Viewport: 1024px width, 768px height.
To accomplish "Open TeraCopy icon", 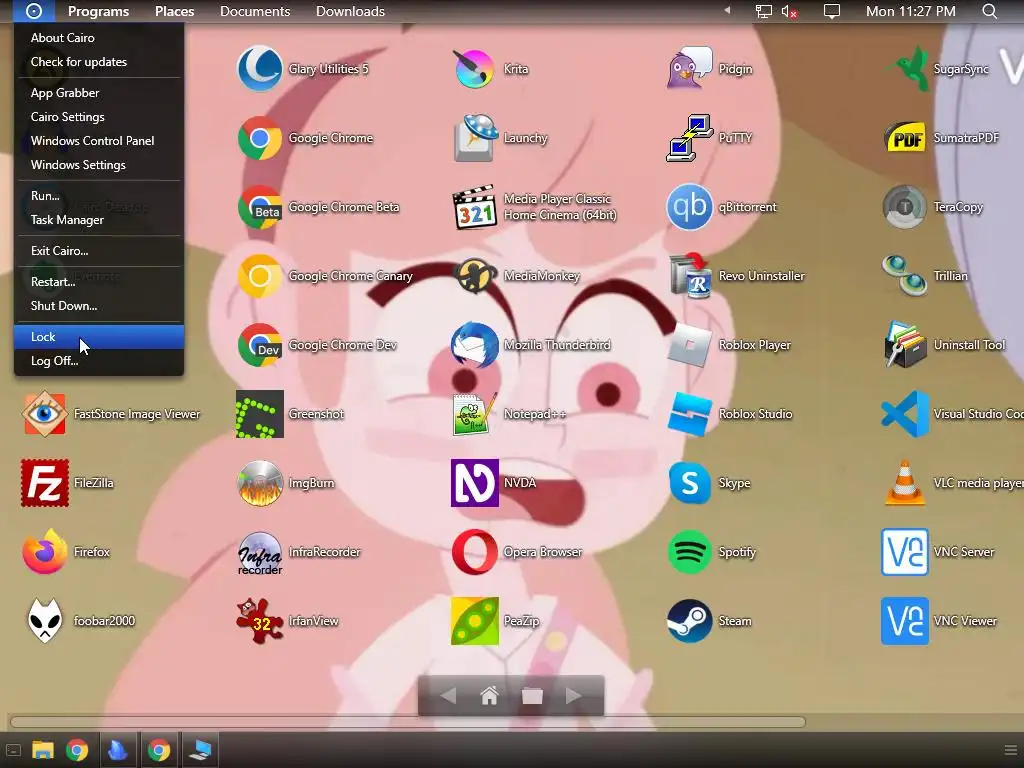I will 904,207.
